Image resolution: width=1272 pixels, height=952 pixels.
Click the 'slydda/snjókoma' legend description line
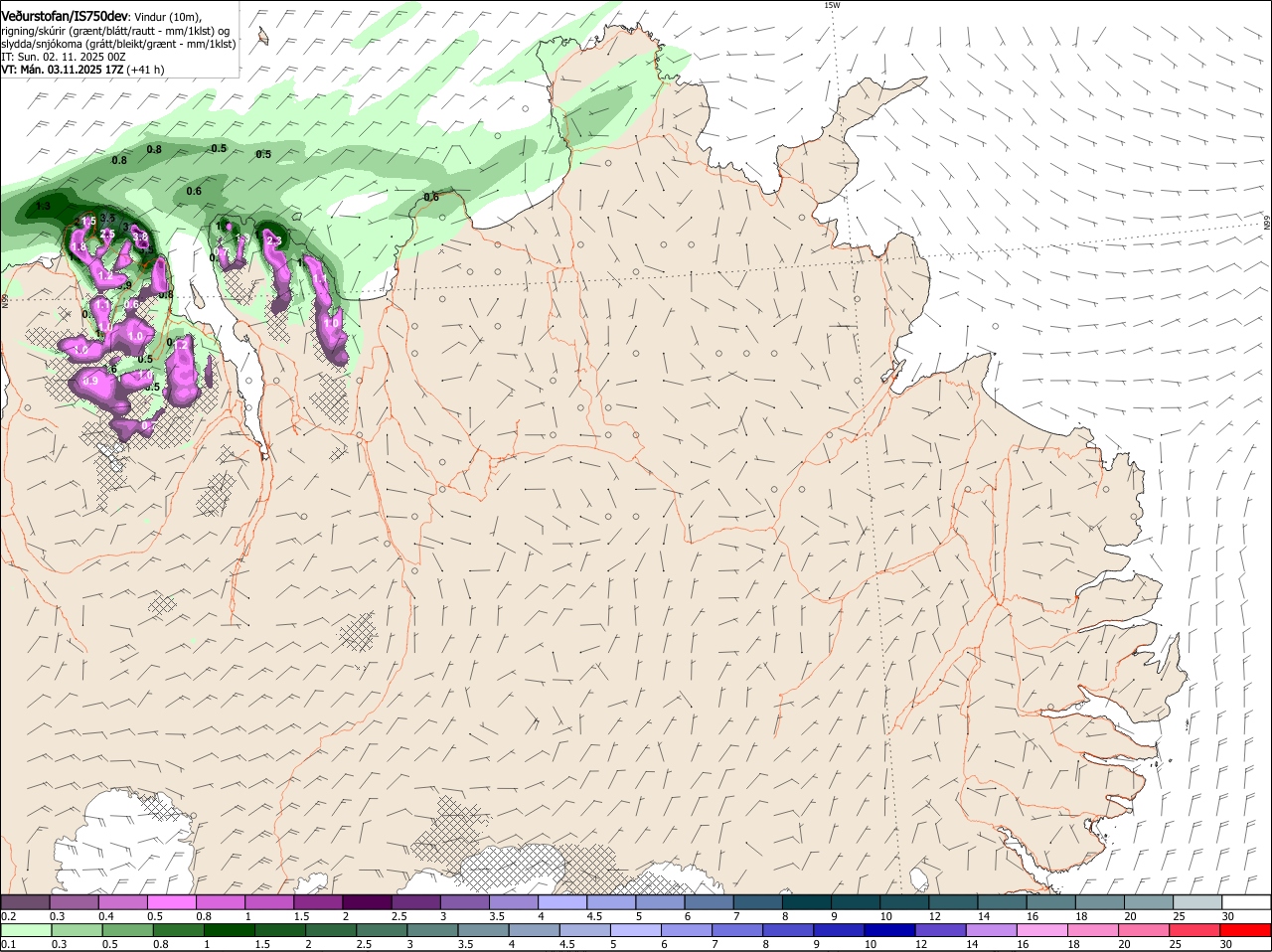click(x=118, y=44)
